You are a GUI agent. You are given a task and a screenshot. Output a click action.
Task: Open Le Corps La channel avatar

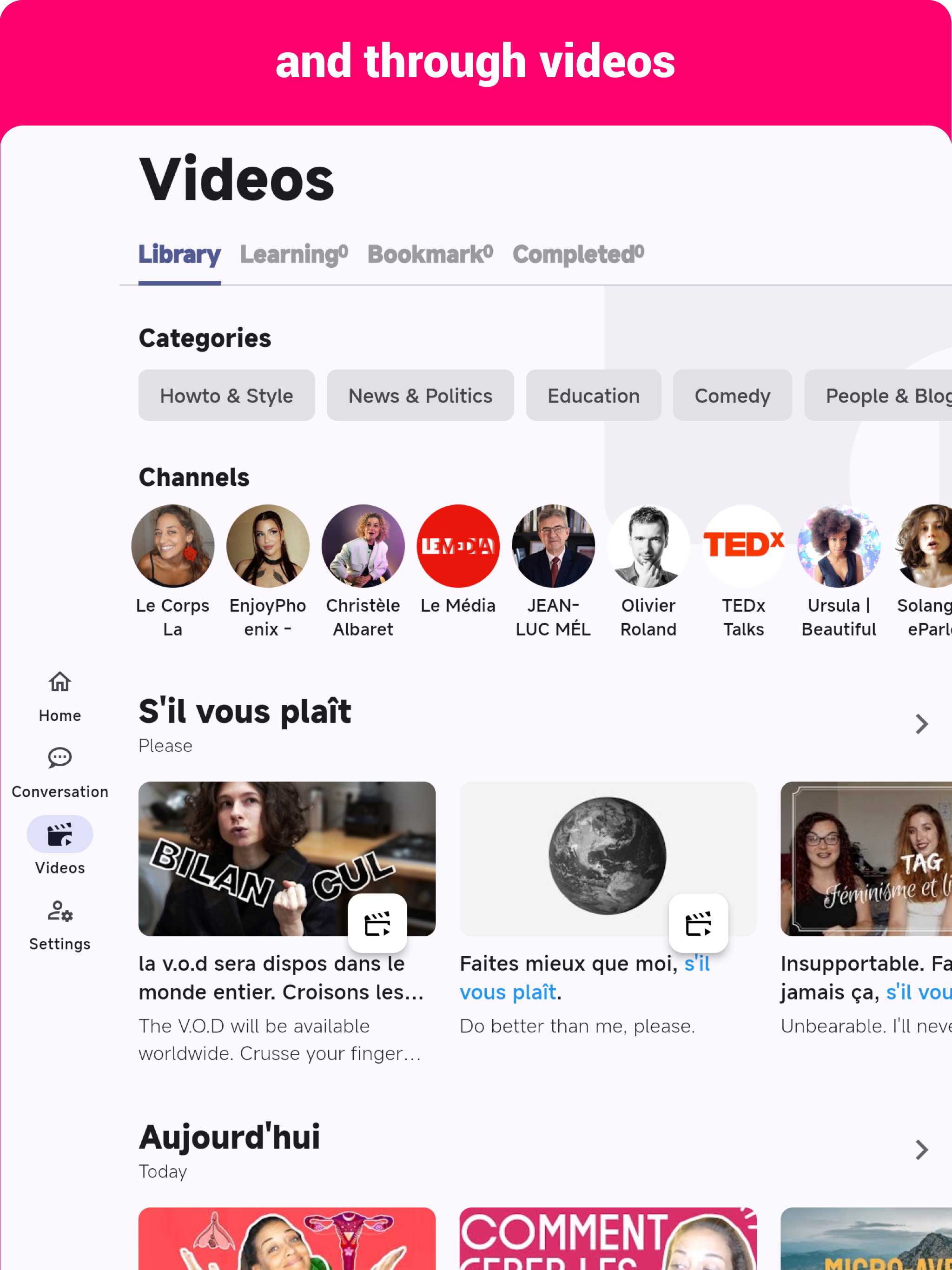point(173,546)
